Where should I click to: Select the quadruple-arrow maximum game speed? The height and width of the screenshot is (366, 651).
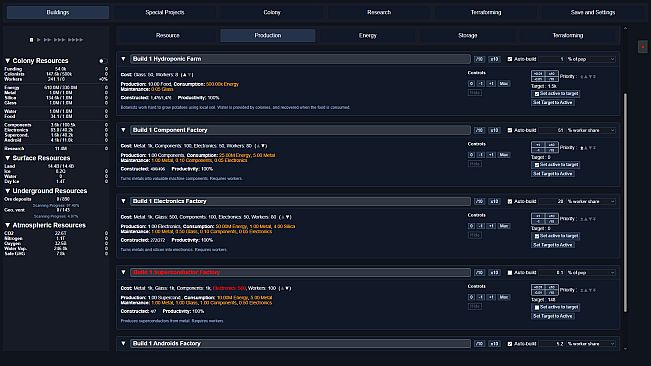click(76, 40)
